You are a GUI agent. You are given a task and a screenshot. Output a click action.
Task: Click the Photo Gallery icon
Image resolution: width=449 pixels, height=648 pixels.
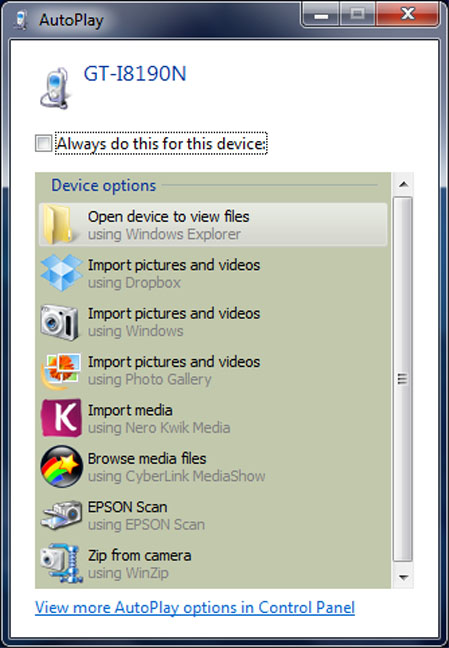click(x=61, y=371)
